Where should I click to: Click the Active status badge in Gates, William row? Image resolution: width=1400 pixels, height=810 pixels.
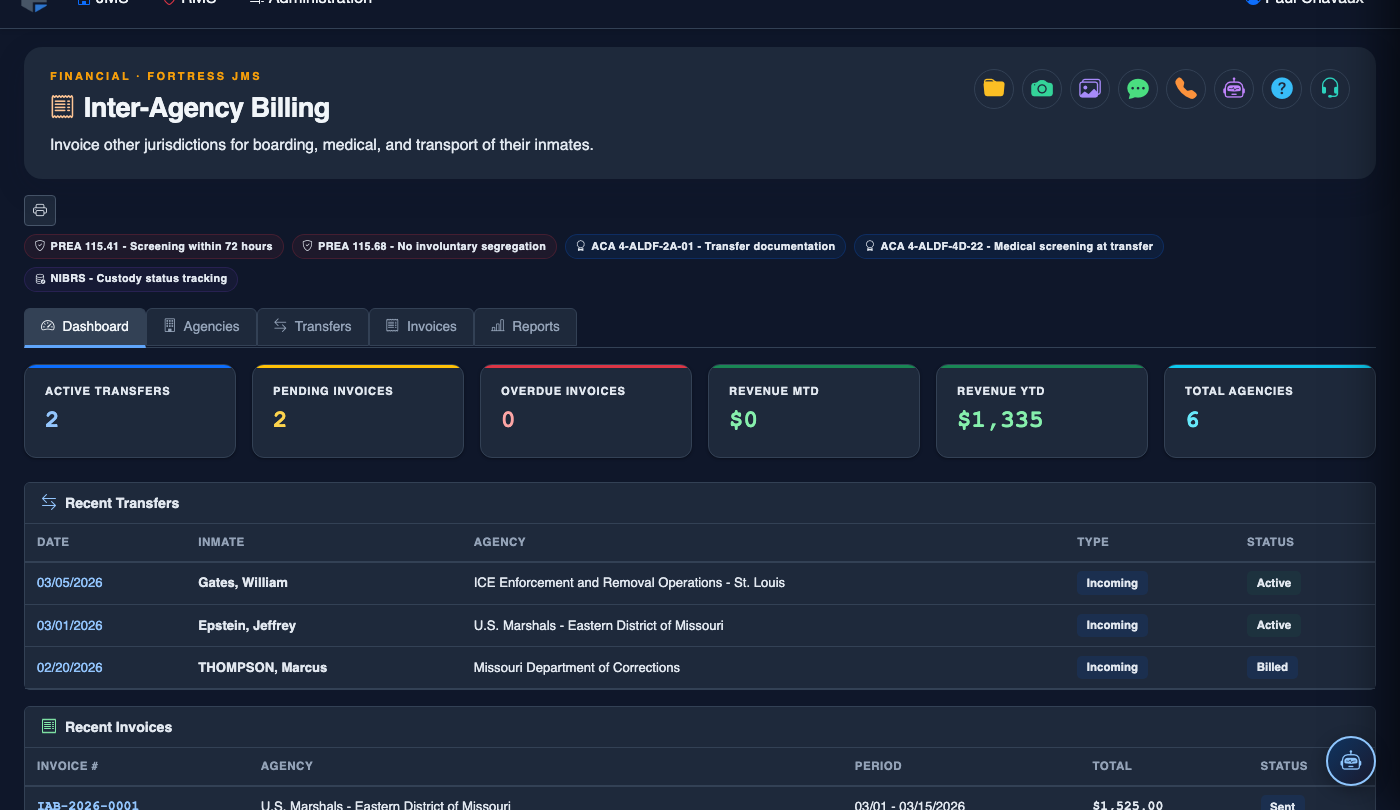click(1274, 583)
